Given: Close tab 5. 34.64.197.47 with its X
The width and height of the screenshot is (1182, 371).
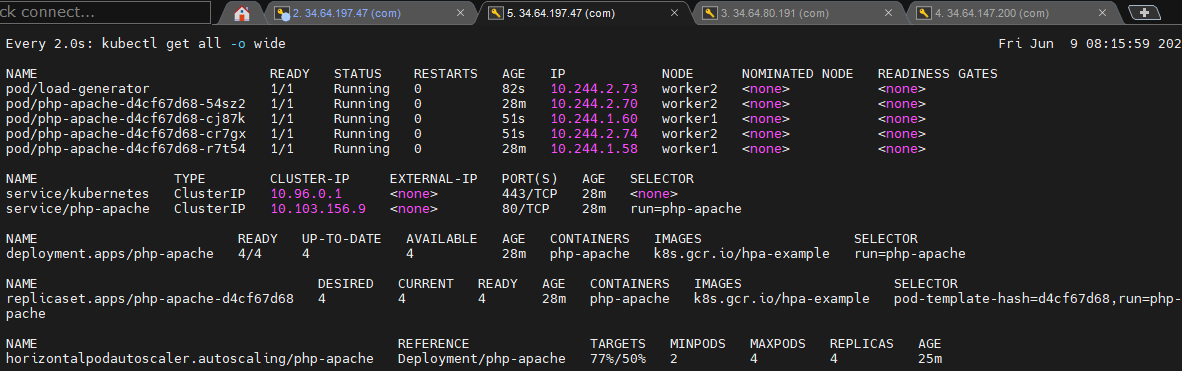Looking at the screenshot, I should coord(675,13).
